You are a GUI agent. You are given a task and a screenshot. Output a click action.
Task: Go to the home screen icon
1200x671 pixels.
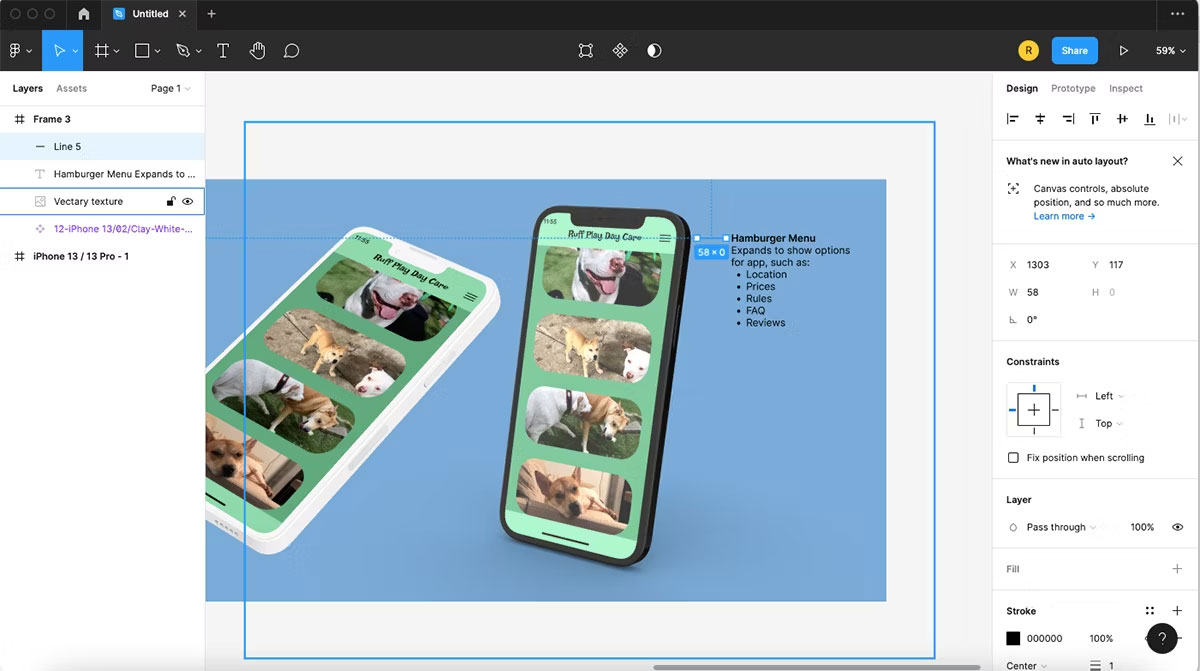83,14
